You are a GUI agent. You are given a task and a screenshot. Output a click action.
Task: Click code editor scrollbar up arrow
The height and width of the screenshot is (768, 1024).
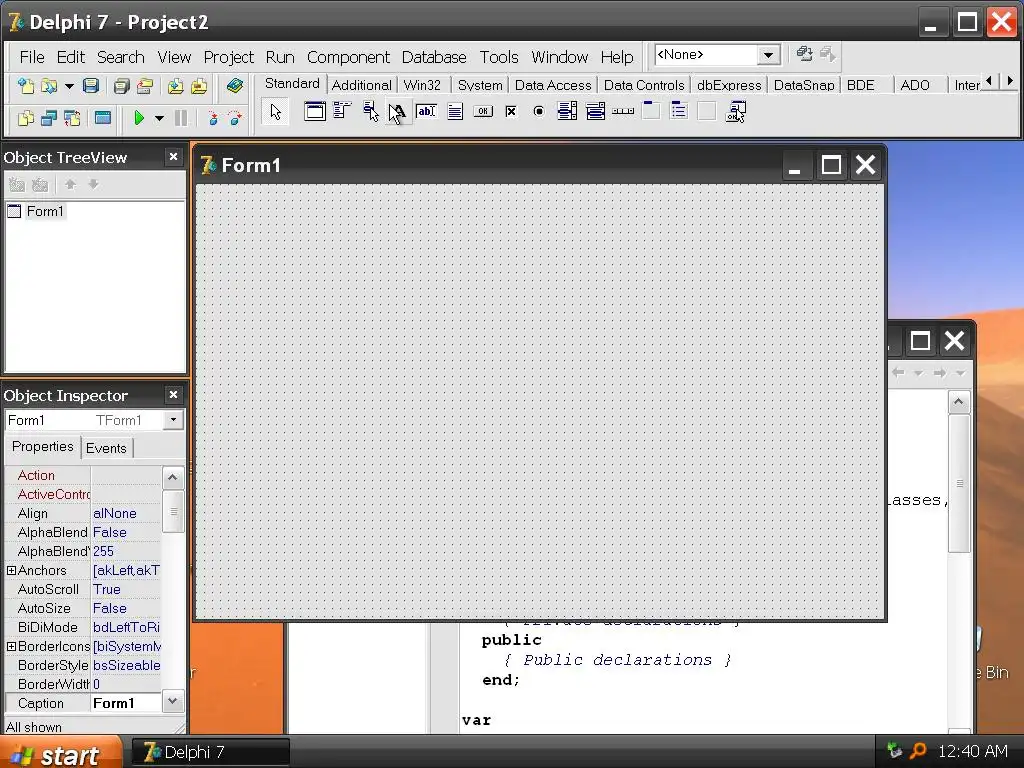[x=958, y=402]
